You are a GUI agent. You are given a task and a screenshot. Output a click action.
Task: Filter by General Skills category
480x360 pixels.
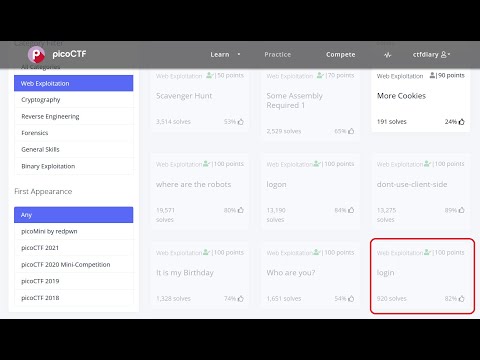(x=73, y=149)
